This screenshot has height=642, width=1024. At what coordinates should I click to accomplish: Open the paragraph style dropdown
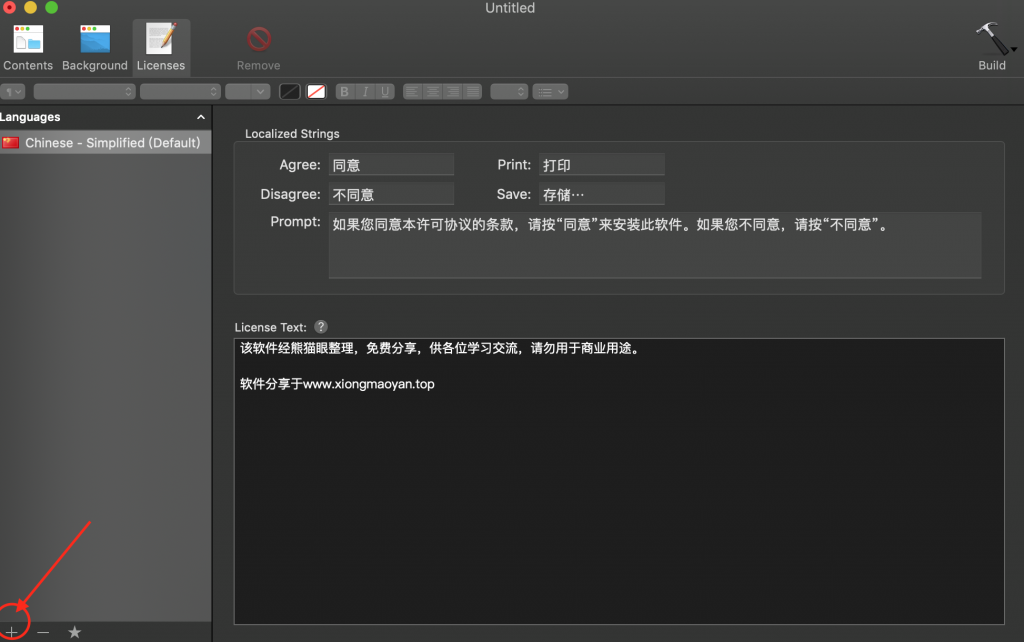[13, 91]
